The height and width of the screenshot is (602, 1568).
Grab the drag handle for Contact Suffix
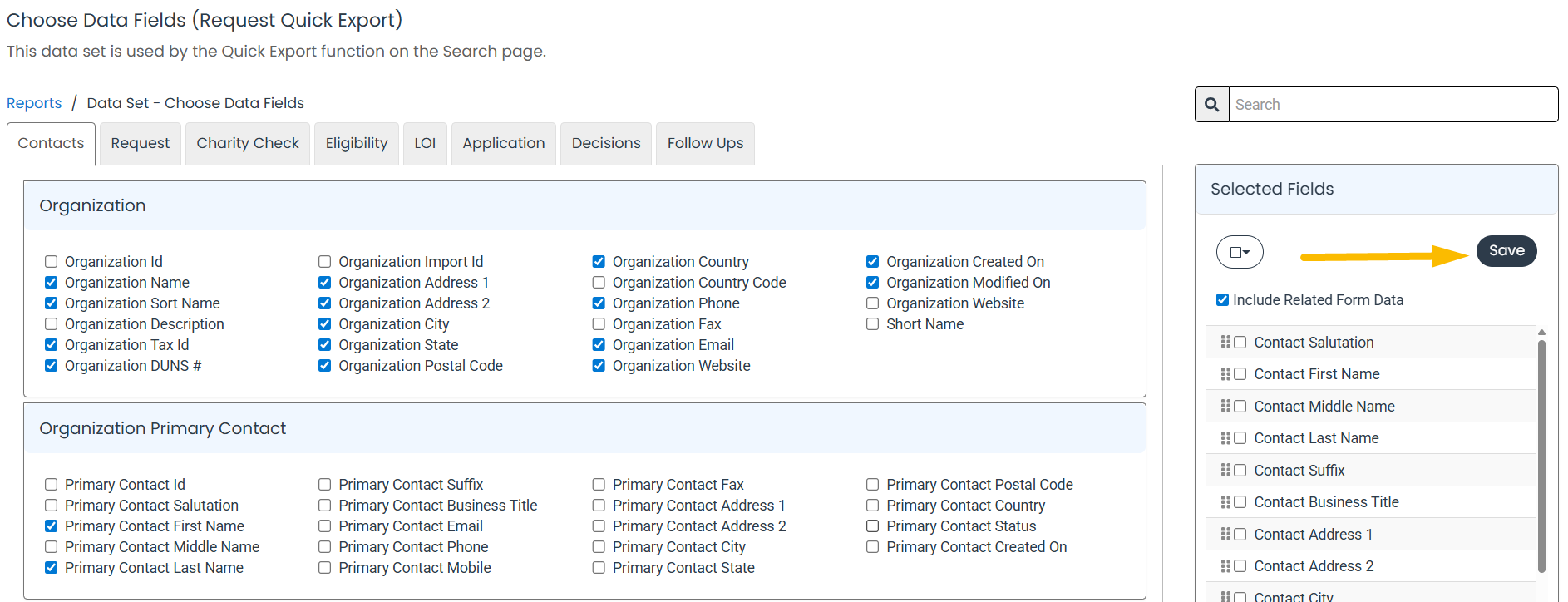click(x=1225, y=470)
